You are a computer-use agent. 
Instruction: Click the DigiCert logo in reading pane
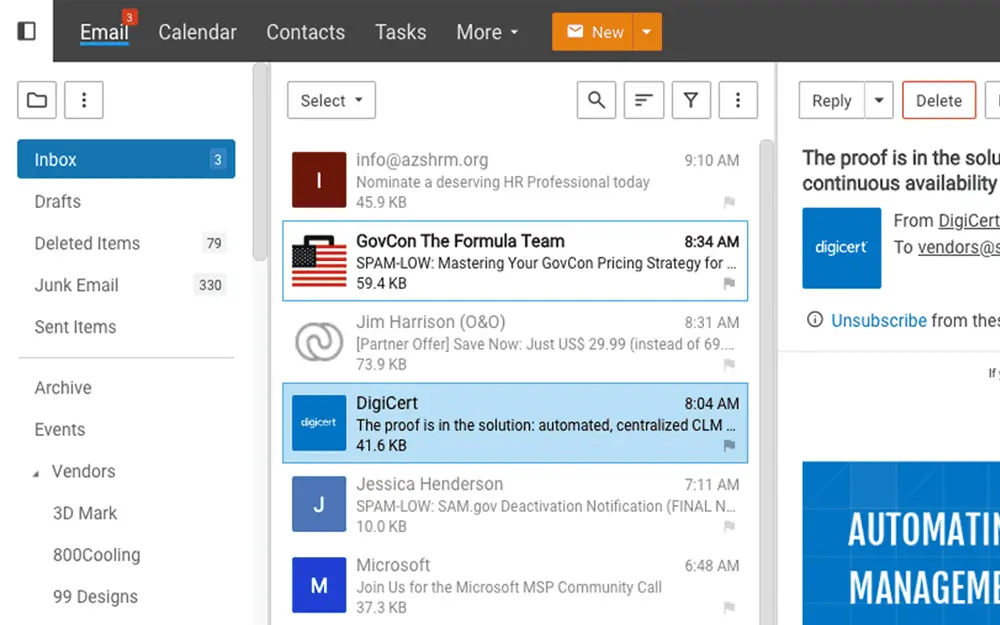pos(841,248)
